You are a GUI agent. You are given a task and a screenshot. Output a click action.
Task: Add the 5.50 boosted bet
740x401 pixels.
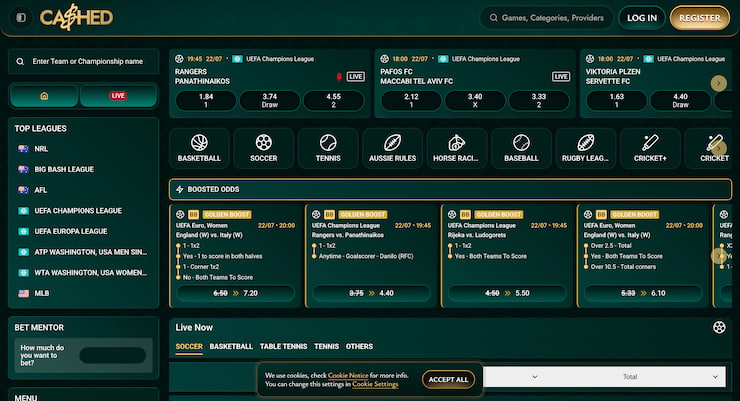507,293
